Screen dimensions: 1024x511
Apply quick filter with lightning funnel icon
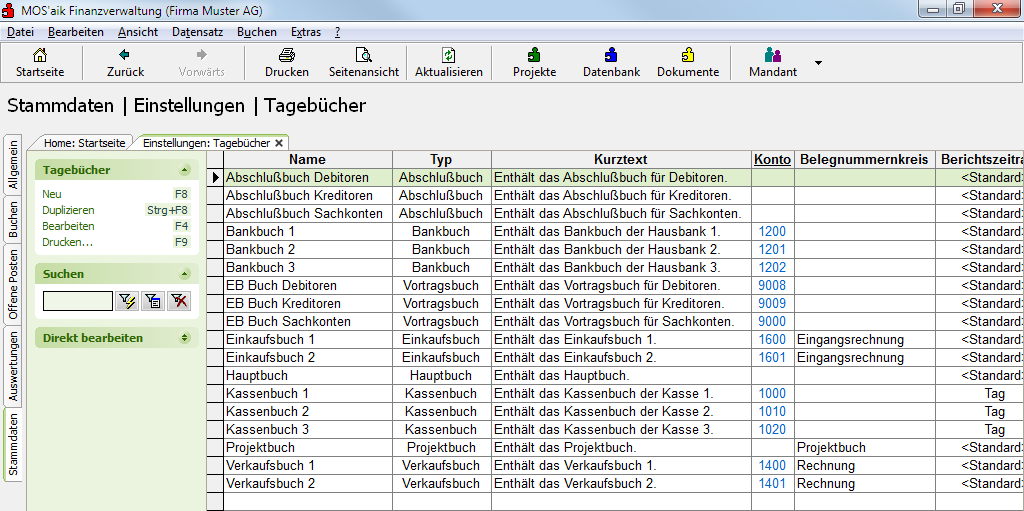(127, 301)
